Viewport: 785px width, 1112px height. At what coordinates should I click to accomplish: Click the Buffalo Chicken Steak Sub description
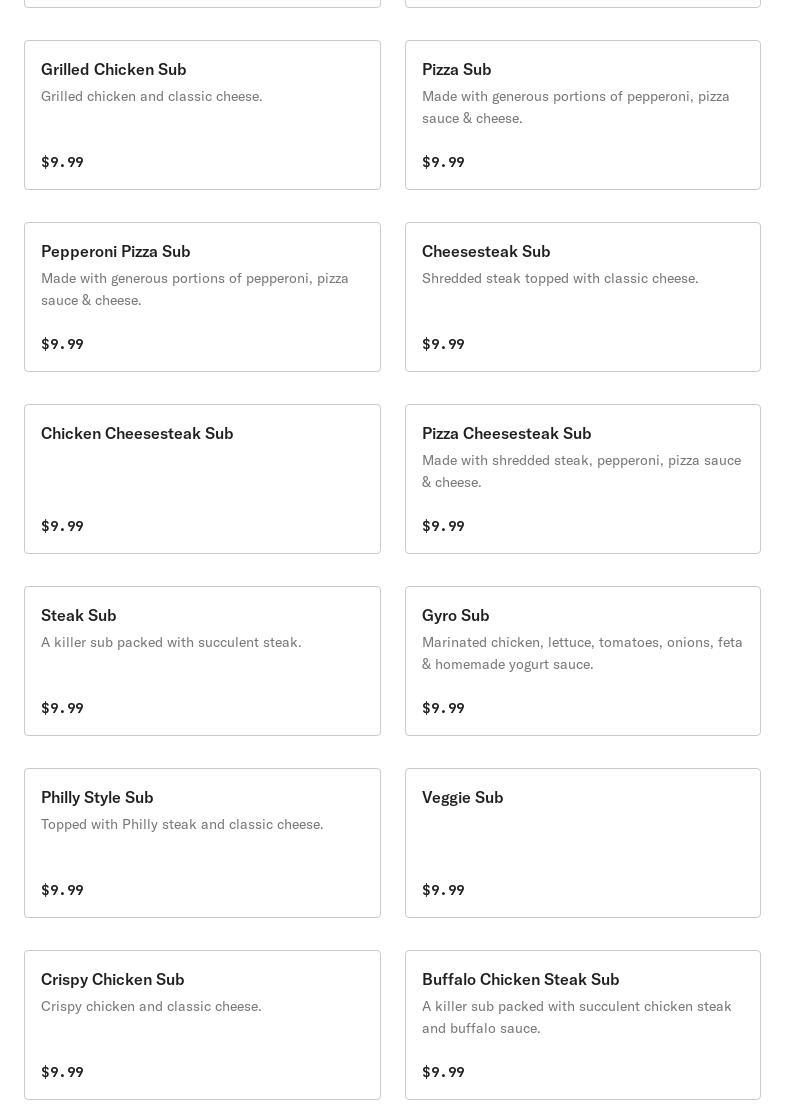click(x=576, y=1017)
